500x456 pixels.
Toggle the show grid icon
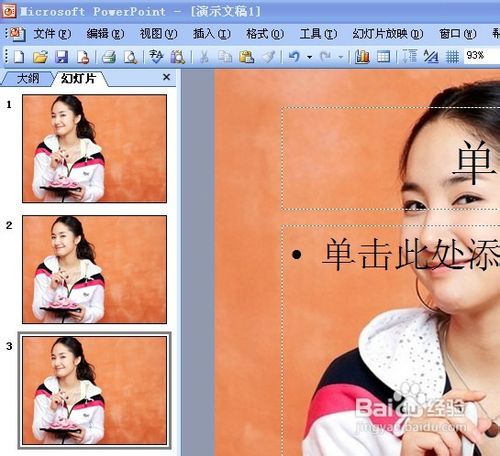[x=452, y=56]
